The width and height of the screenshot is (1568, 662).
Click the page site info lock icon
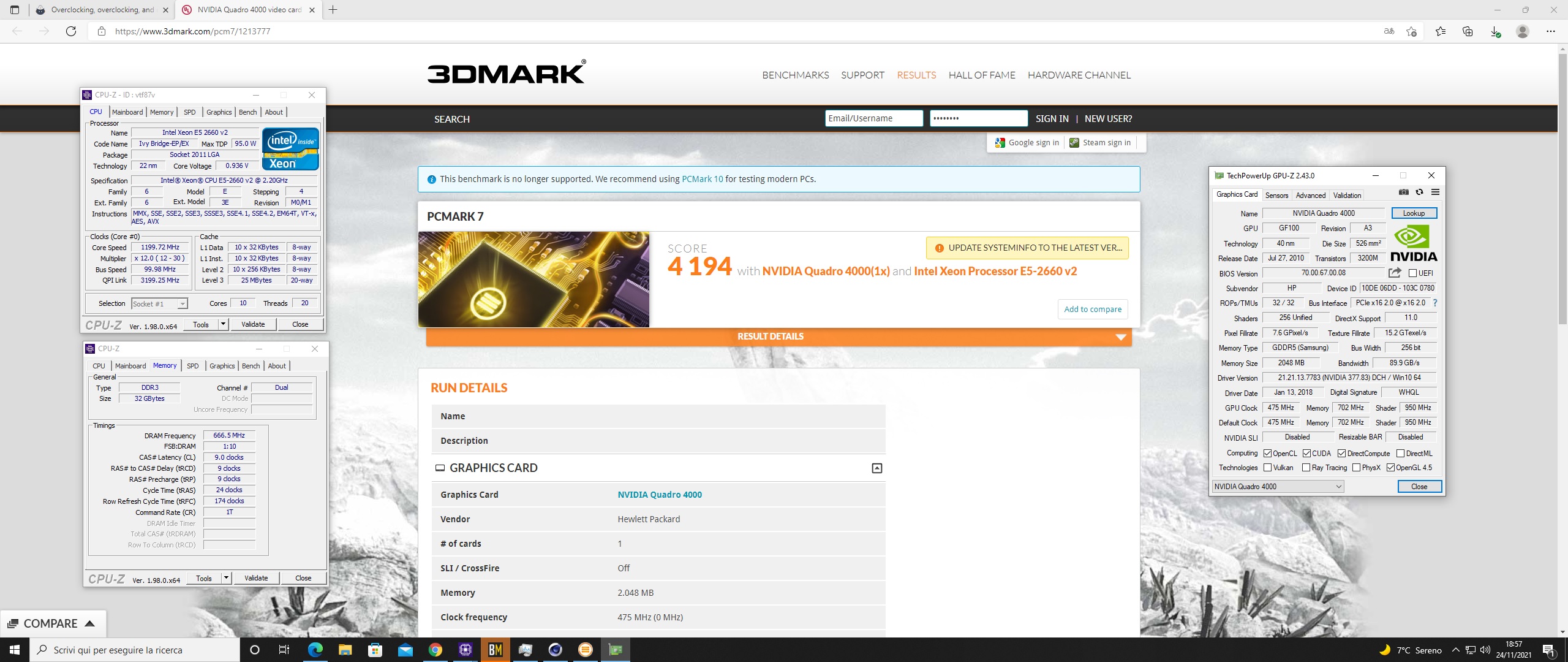tap(102, 31)
